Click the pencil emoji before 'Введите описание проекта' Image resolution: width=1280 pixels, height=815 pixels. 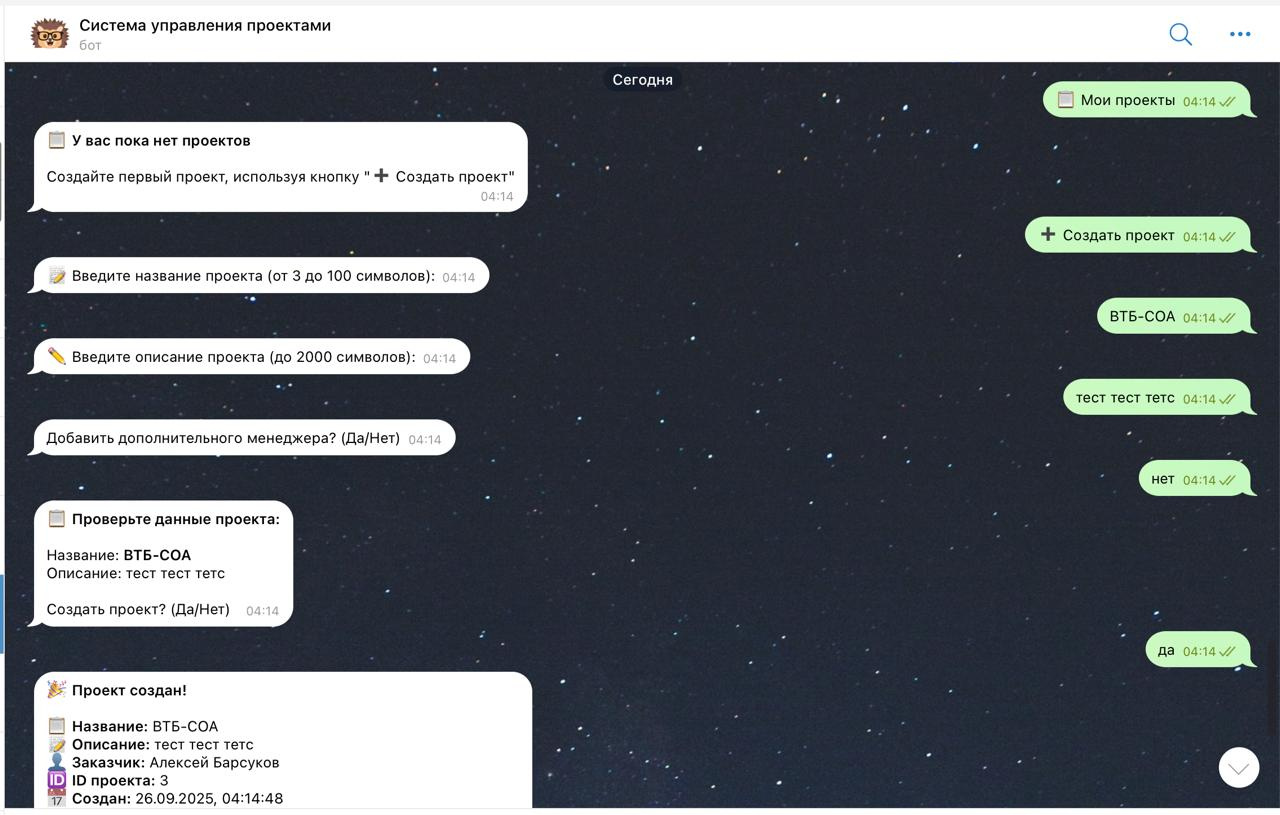coord(57,357)
